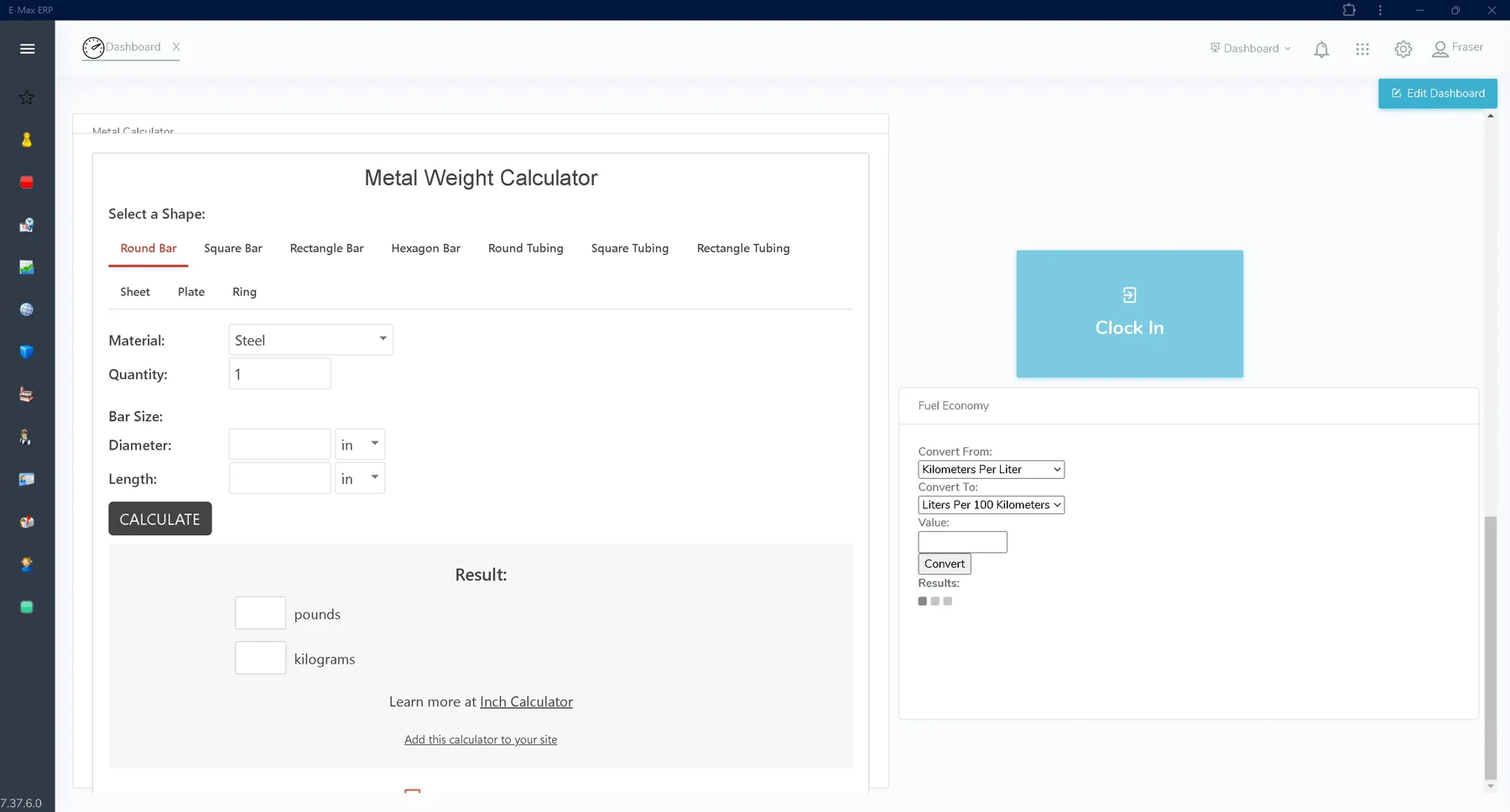Click the Clock In tile
The width and height of the screenshot is (1510, 812).
[x=1129, y=314]
